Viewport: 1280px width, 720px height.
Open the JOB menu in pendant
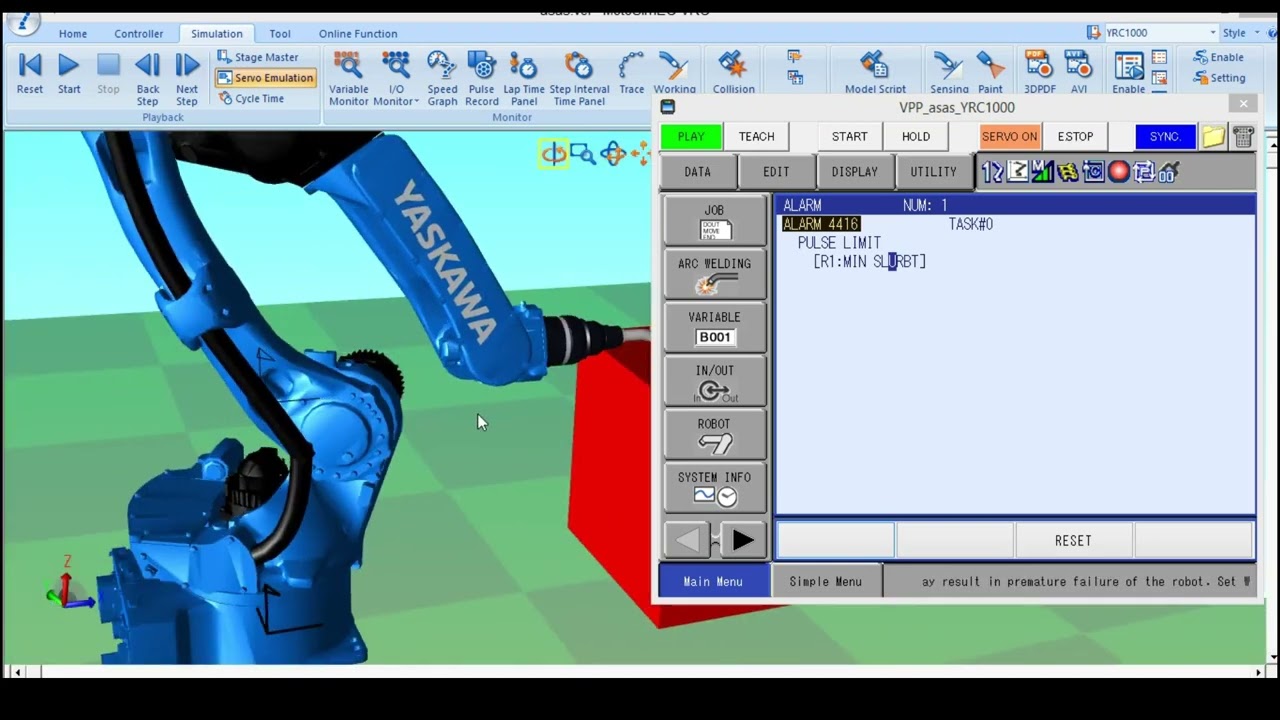point(715,220)
